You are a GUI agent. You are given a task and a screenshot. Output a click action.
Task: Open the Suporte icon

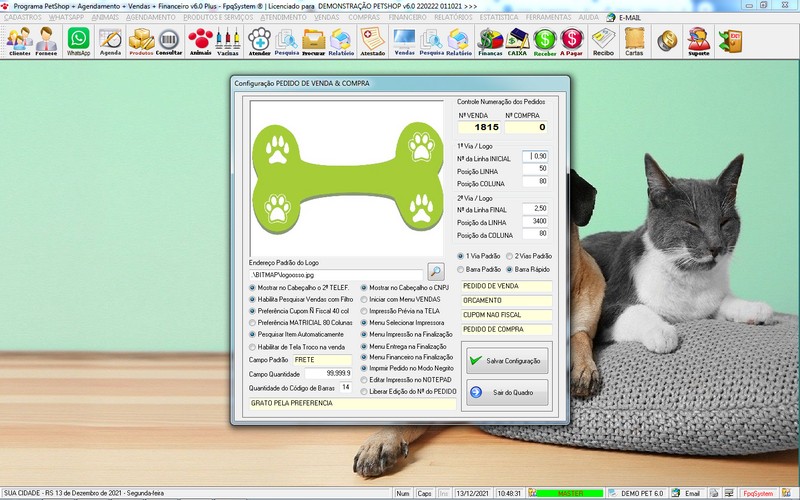(698, 41)
